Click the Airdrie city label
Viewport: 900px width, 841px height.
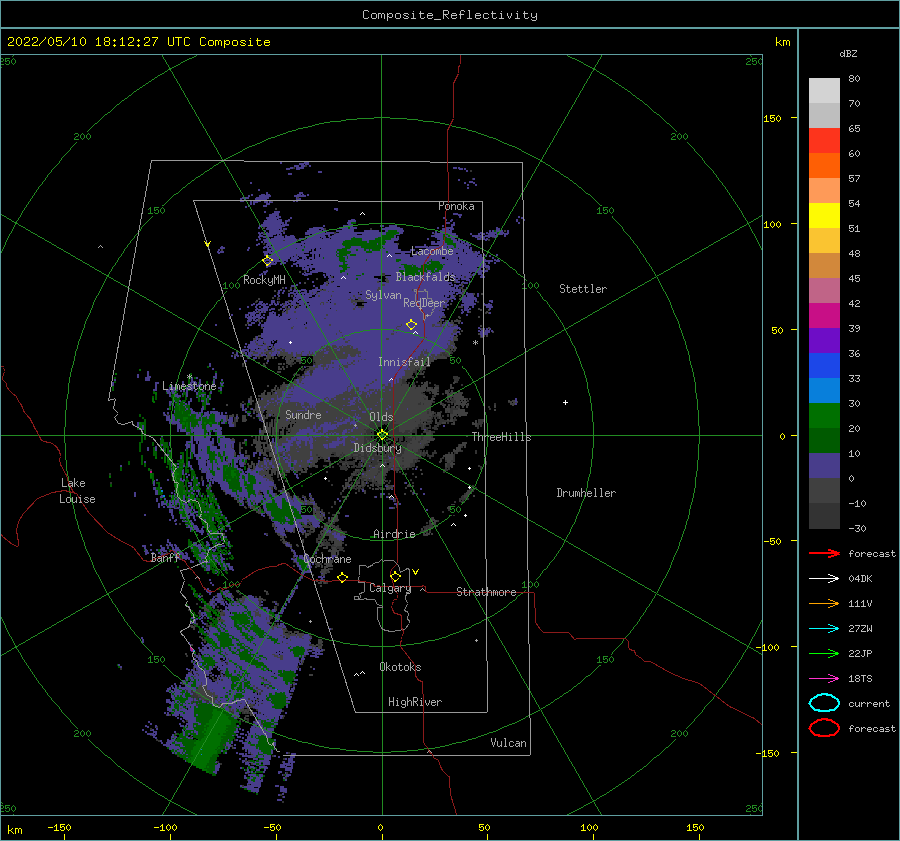pos(394,534)
